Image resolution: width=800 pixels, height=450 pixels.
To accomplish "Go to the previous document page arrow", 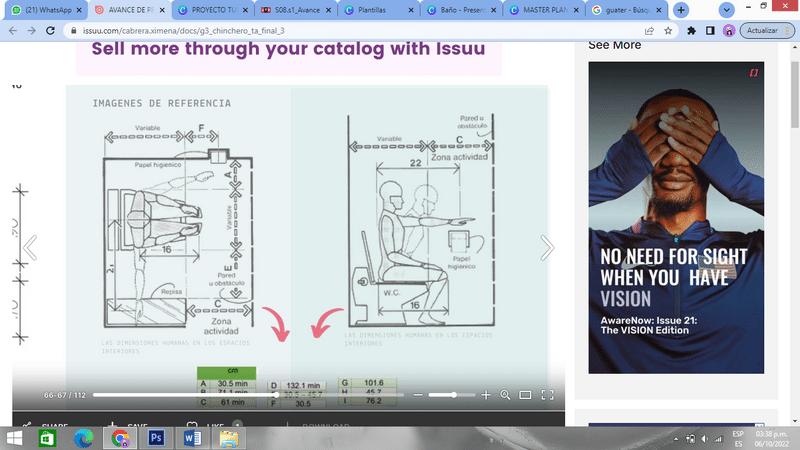I will click(30, 248).
